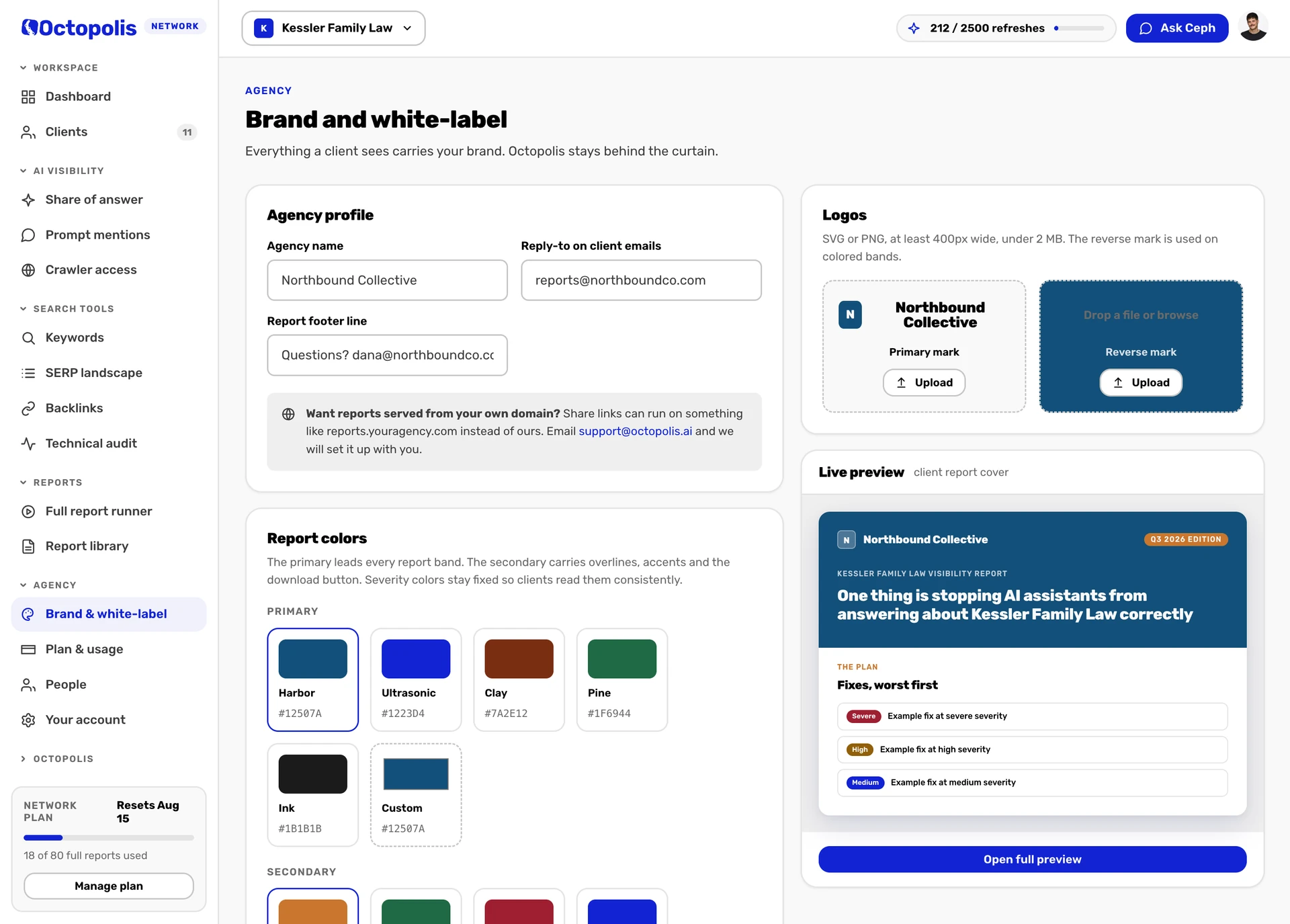This screenshot has height=924, width=1290.
Task: Collapse the REPORTS section
Action: point(51,482)
